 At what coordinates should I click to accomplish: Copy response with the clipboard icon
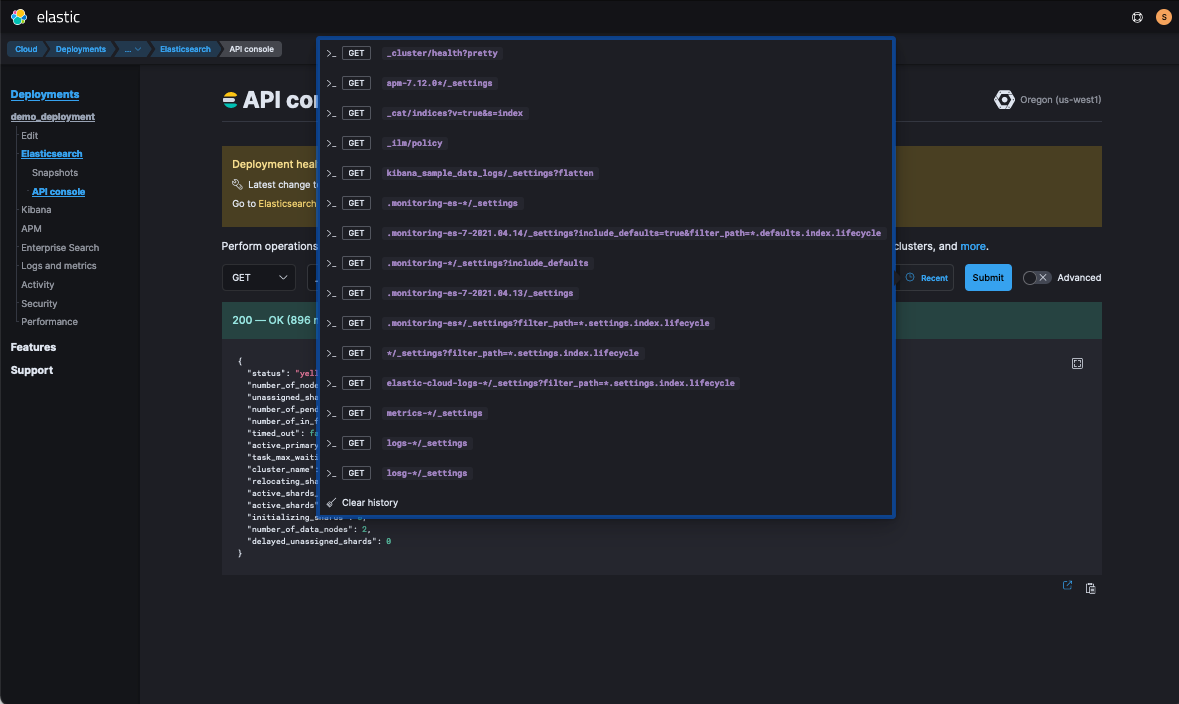point(1091,588)
